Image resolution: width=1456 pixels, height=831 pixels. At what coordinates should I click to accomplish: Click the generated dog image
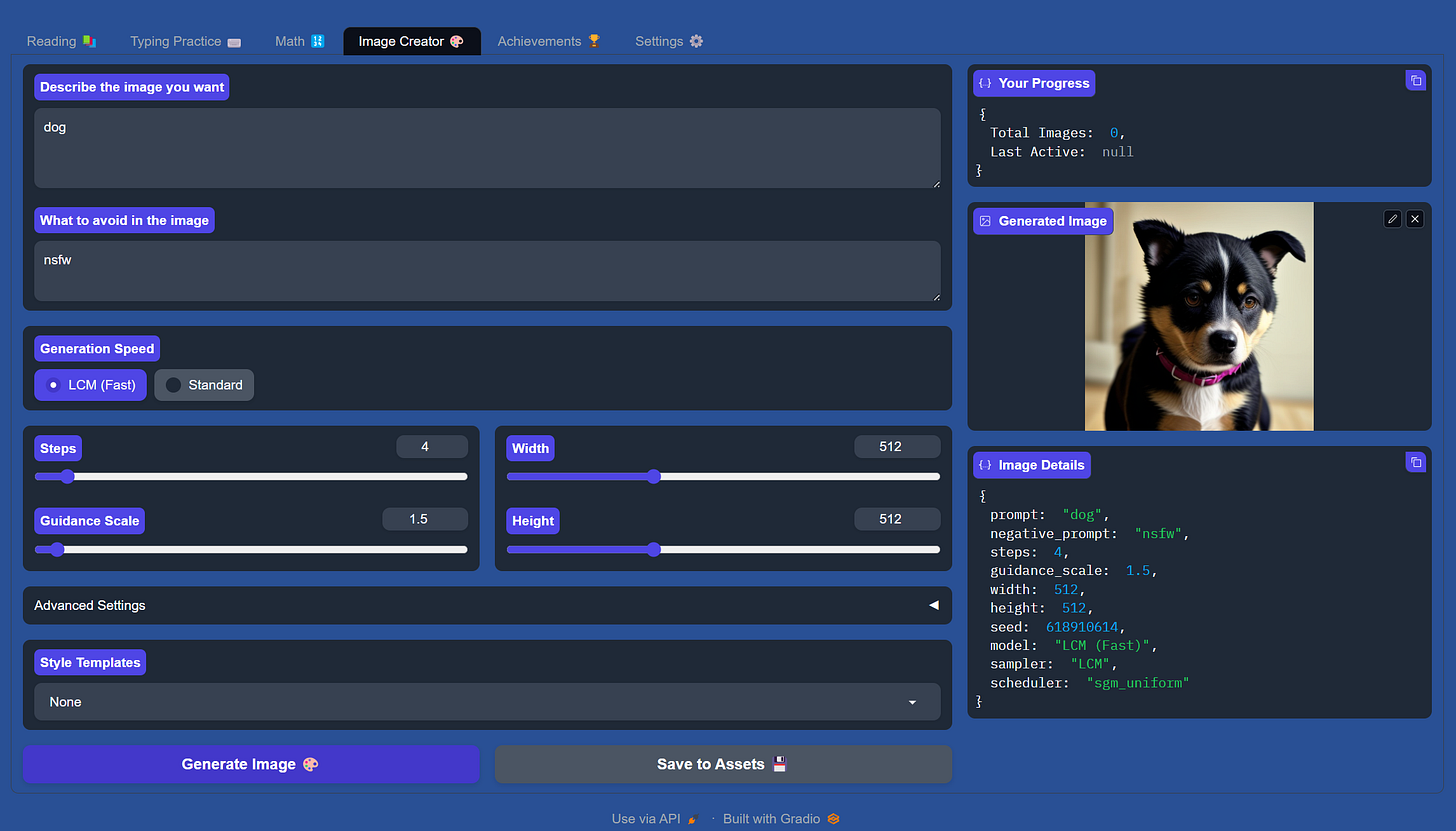coord(1199,316)
